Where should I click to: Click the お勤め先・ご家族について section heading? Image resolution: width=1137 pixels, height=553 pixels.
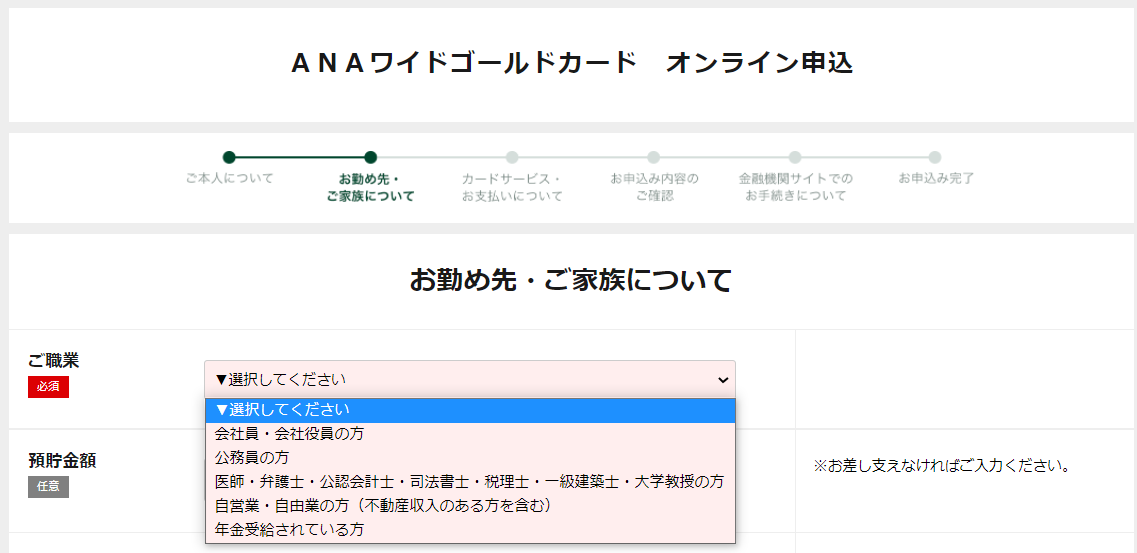point(570,280)
